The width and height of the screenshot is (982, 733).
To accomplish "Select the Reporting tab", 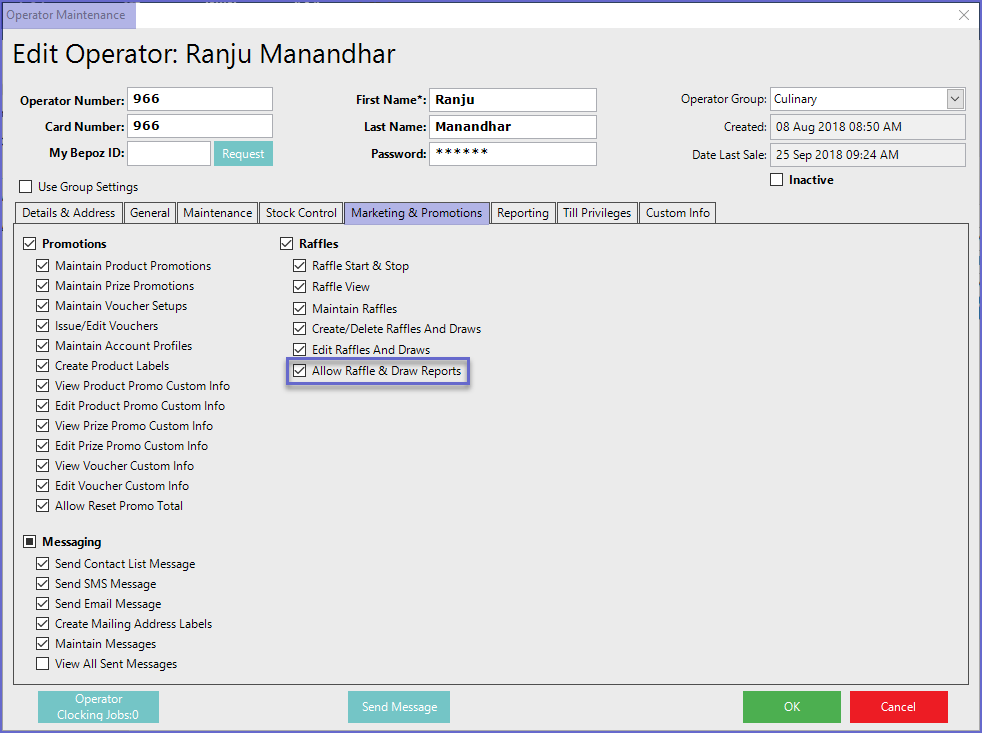I will 522,213.
